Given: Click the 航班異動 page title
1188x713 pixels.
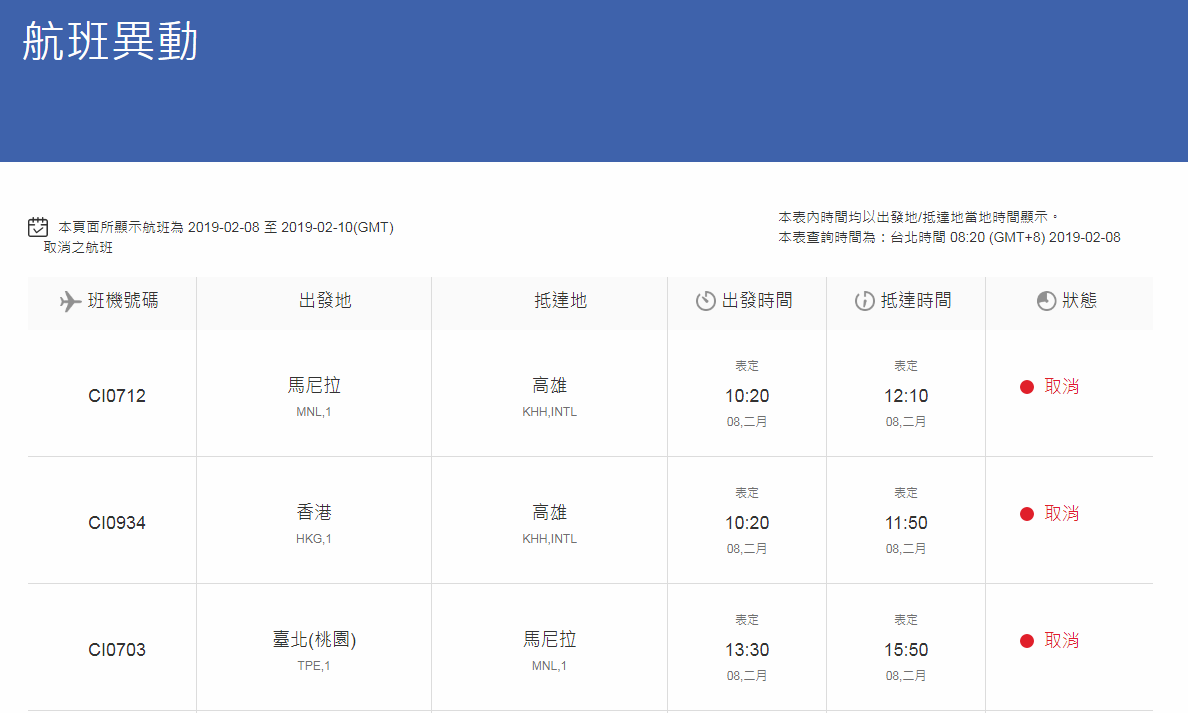Looking at the screenshot, I should tap(111, 41).
